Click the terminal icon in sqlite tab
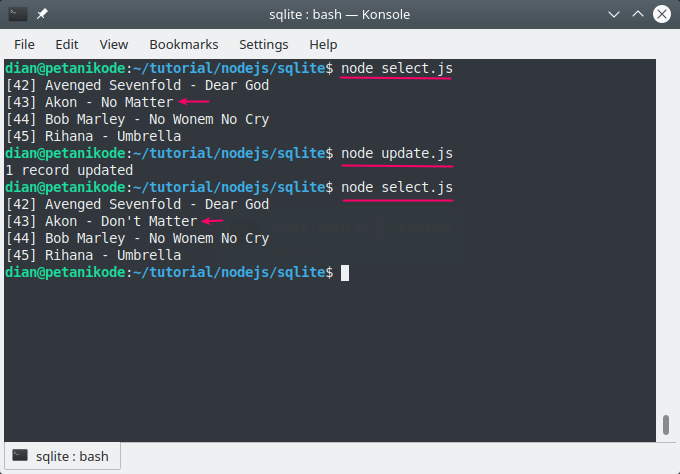The height and width of the screenshot is (474, 680). [x=20, y=455]
